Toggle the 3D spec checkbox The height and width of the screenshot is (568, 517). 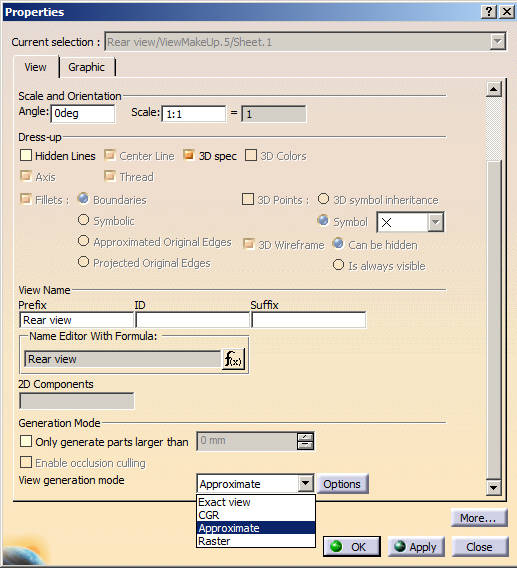[x=189, y=155]
